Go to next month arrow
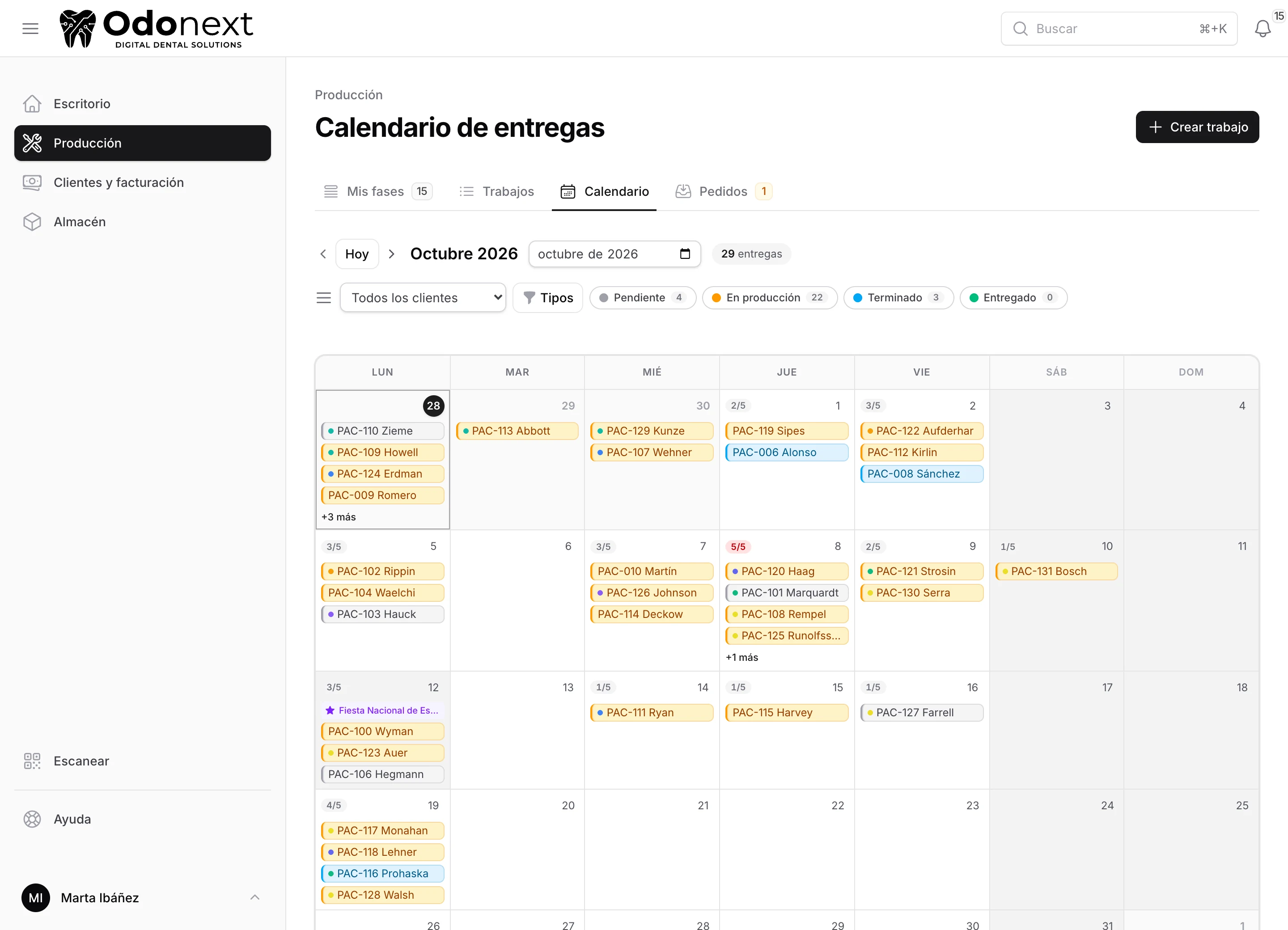1288x930 pixels. [391, 254]
